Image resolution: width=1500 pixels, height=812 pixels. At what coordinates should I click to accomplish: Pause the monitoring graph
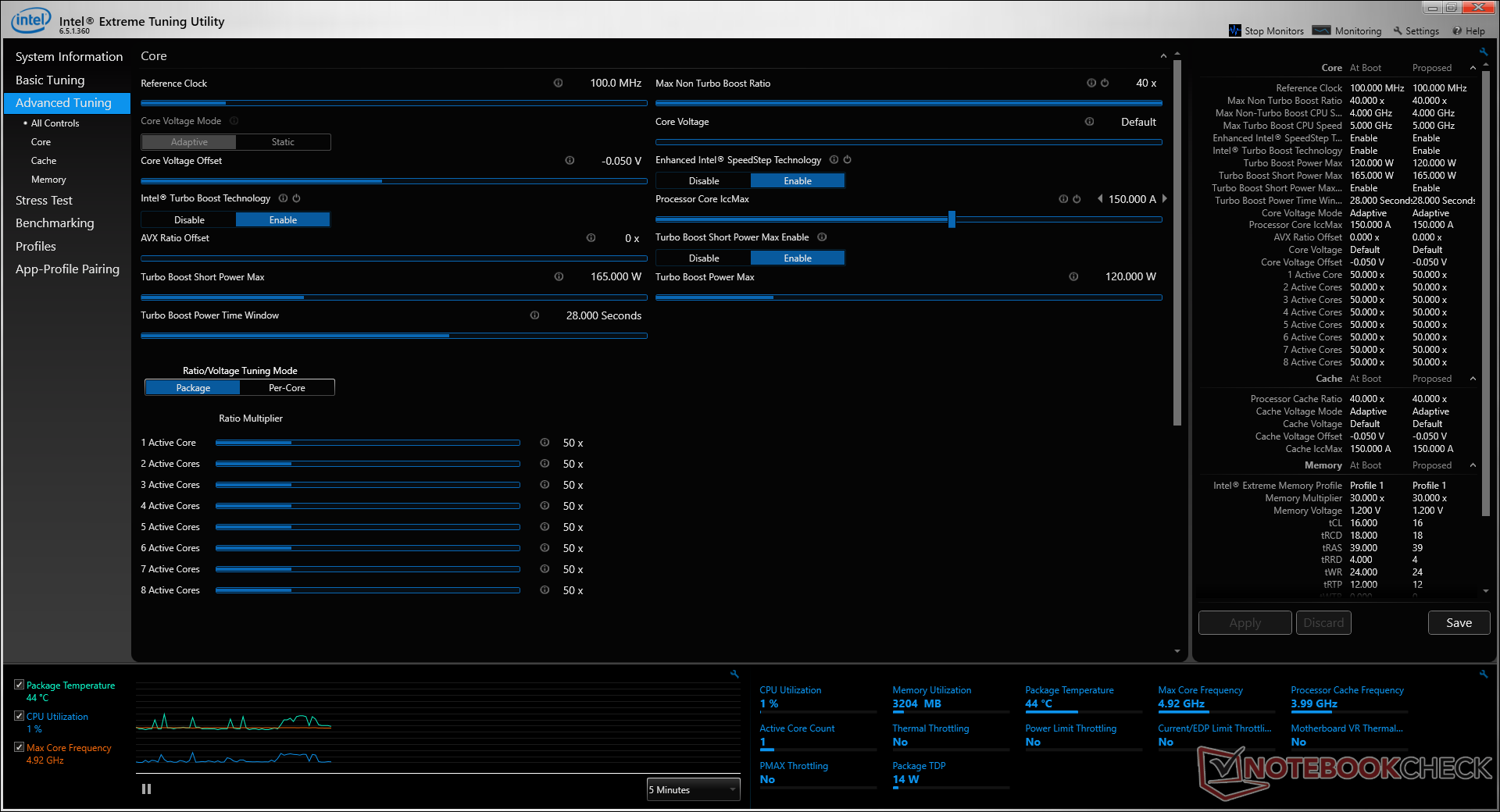pos(146,789)
